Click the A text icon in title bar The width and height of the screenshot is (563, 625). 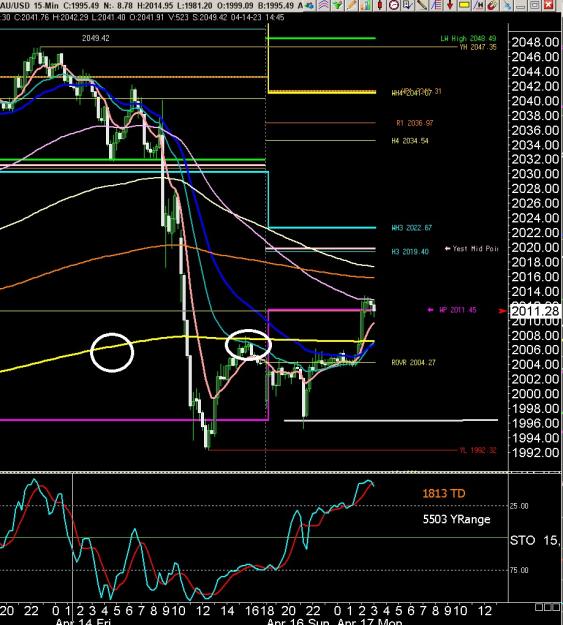coord(300,5)
